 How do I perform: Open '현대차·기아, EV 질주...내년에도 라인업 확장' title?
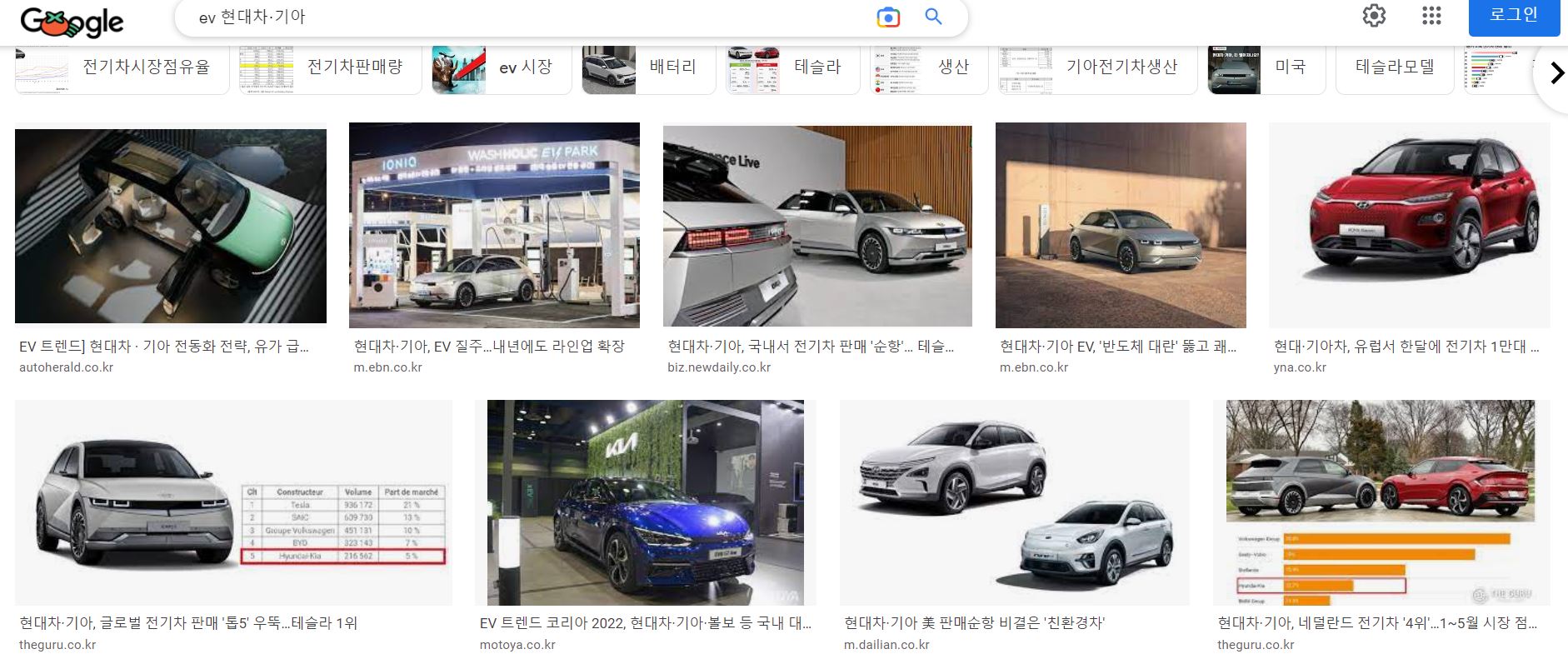(489, 347)
